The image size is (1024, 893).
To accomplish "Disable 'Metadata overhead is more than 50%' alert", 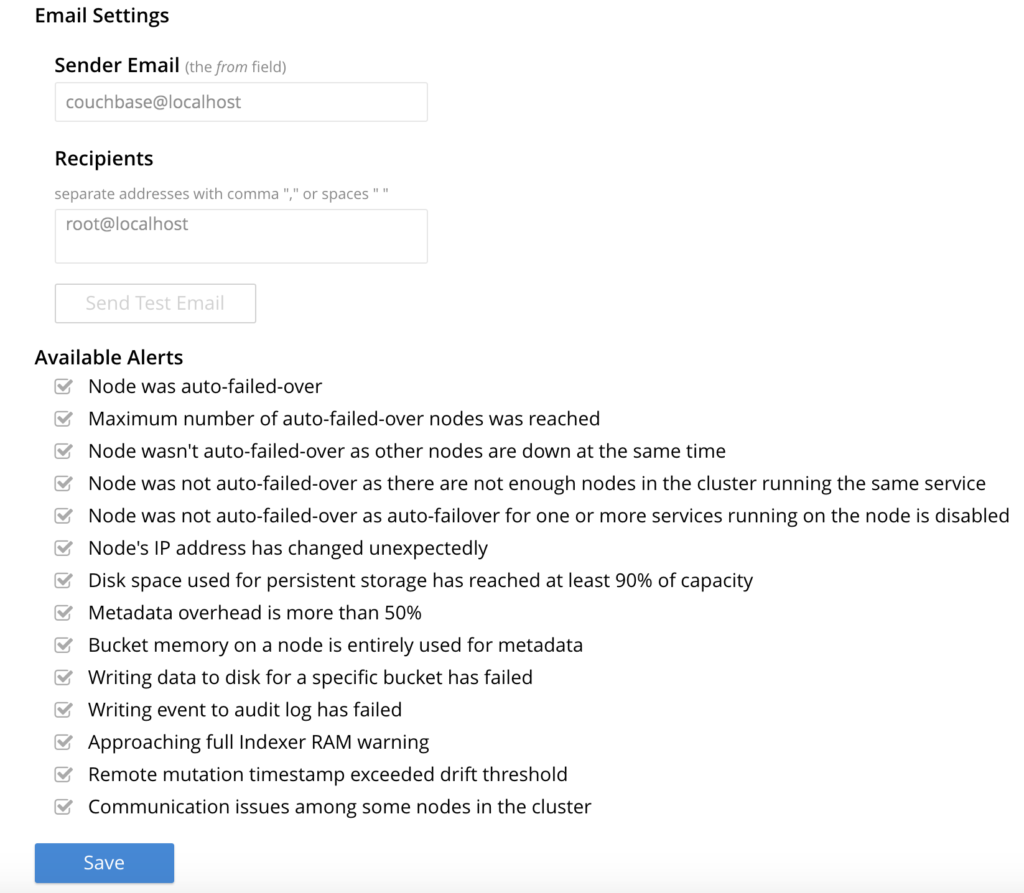I will pos(63,612).
